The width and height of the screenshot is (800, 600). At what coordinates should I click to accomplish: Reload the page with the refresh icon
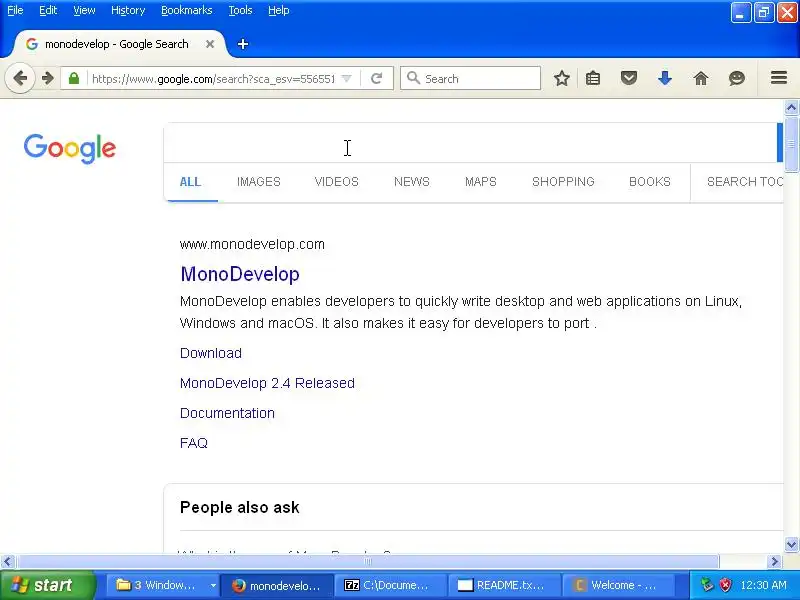[x=377, y=79]
